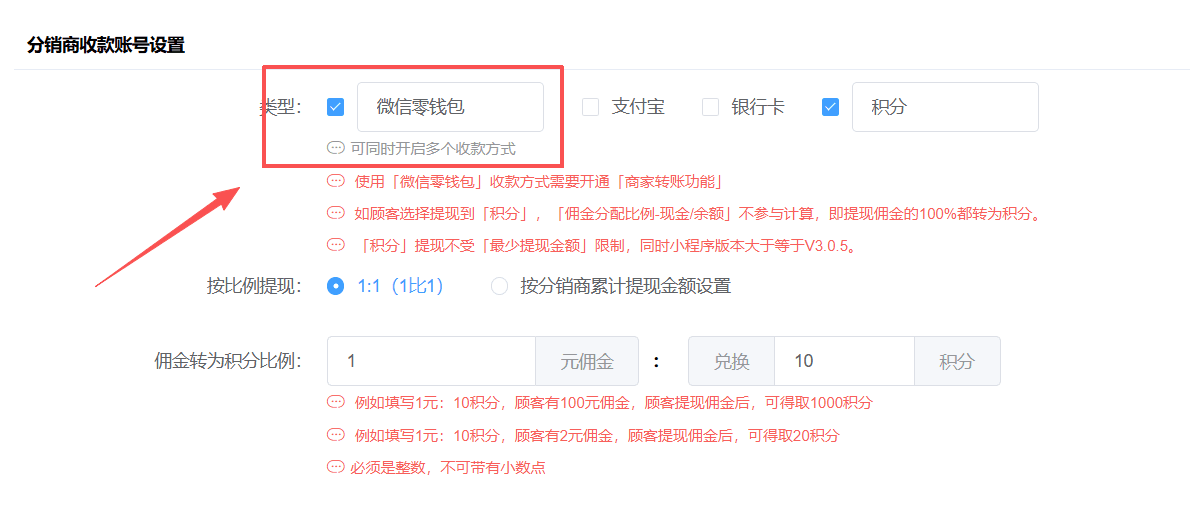Click the icon before the 1000积分 example
Viewport: 1190px width, 509px height.
pos(336,403)
